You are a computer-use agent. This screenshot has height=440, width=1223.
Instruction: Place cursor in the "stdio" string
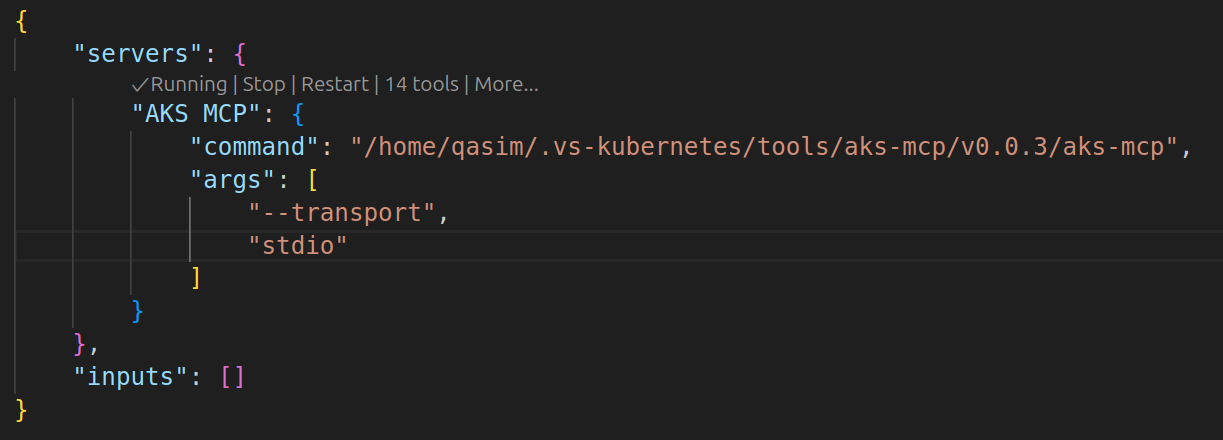tap(298, 245)
